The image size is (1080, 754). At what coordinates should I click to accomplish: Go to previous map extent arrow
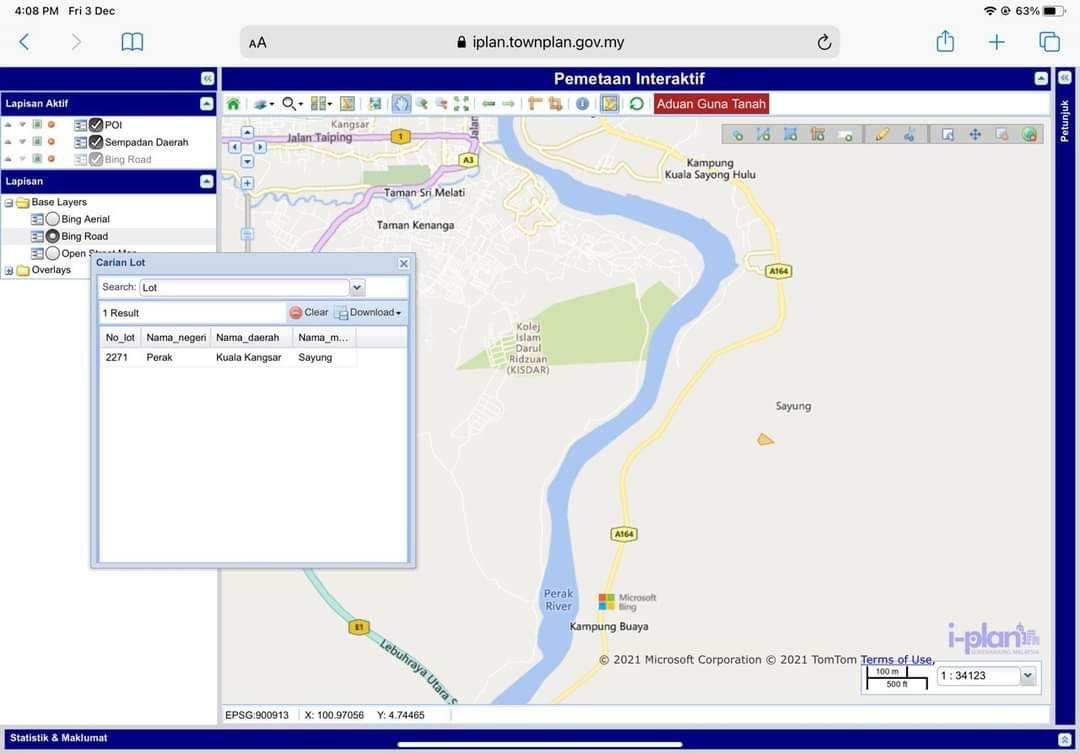[489, 104]
